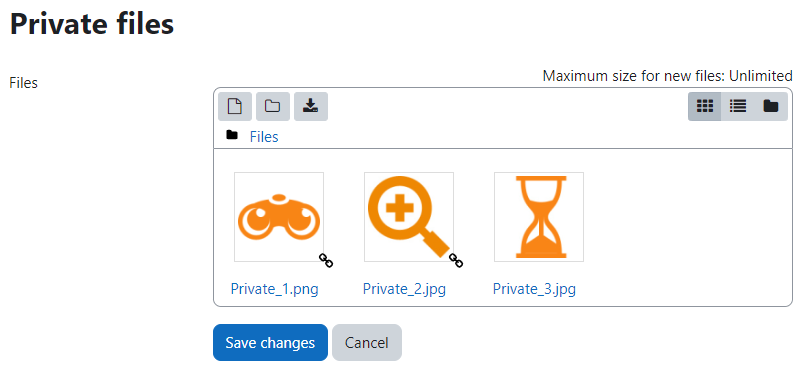Click the Create folder icon

(x=273, y=106)
